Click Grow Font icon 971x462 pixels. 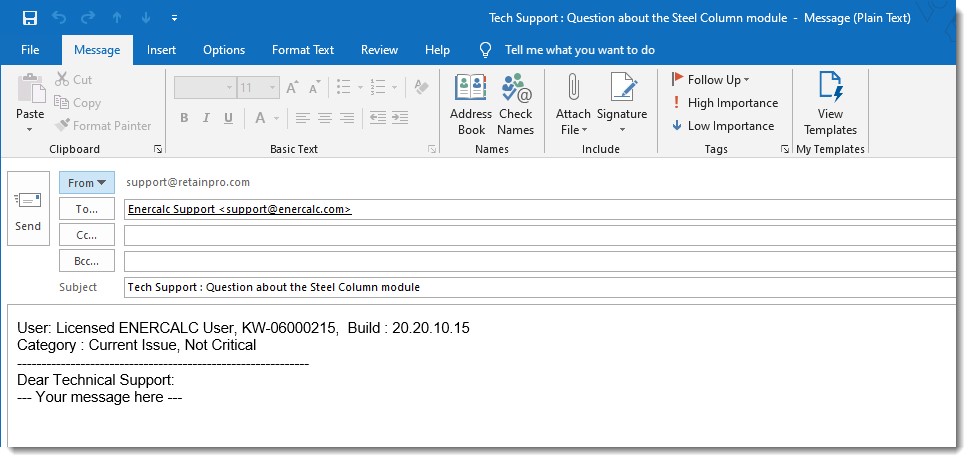[x=292, y=88]
